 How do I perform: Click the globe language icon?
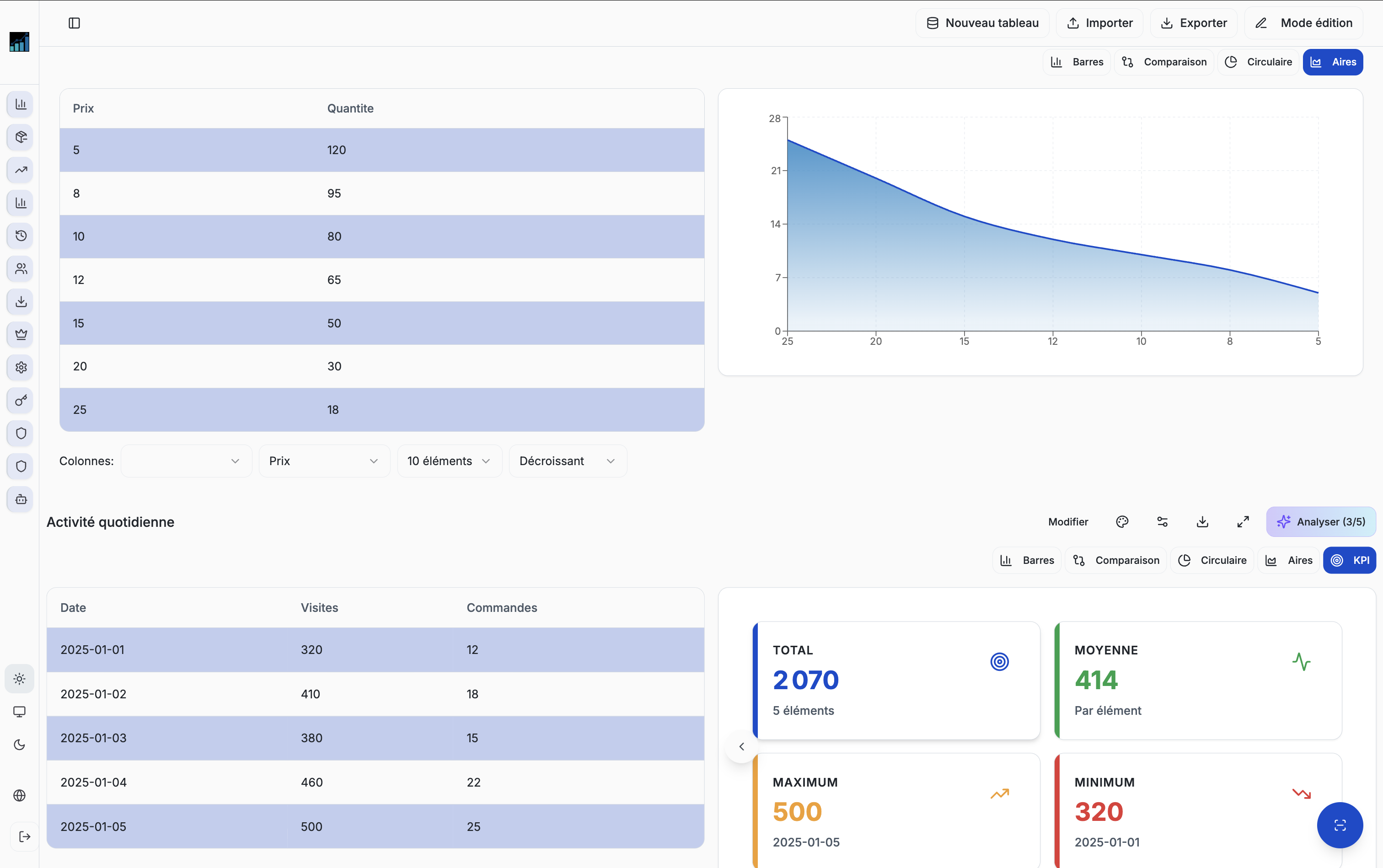click(20, 795)
